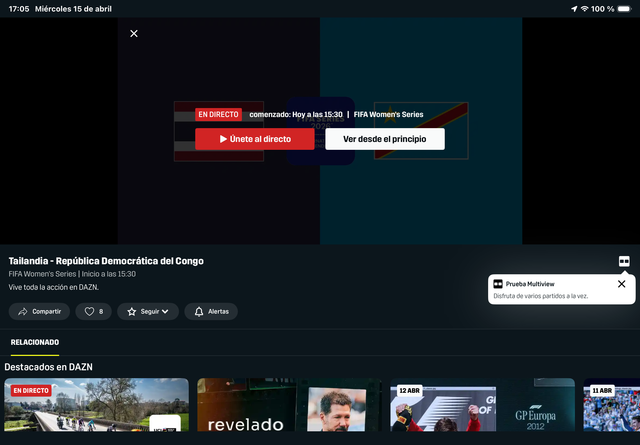
Task: Click 'Disfruta de varios partidos a la vez.' text
Action: (541, 296)
